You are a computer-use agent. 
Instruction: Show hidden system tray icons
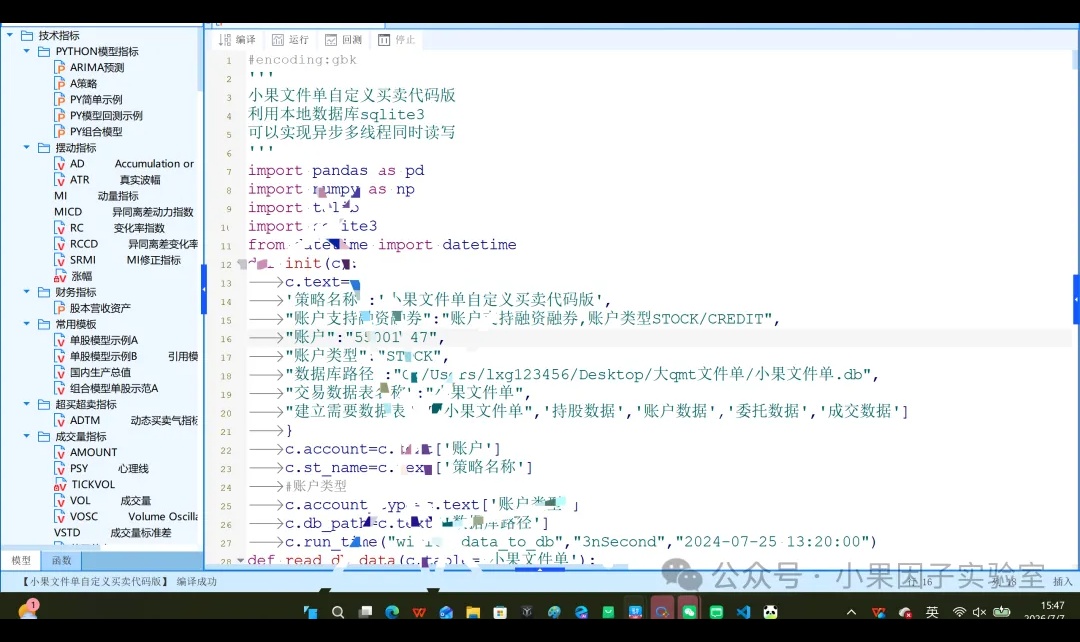[x=851, y=612]
